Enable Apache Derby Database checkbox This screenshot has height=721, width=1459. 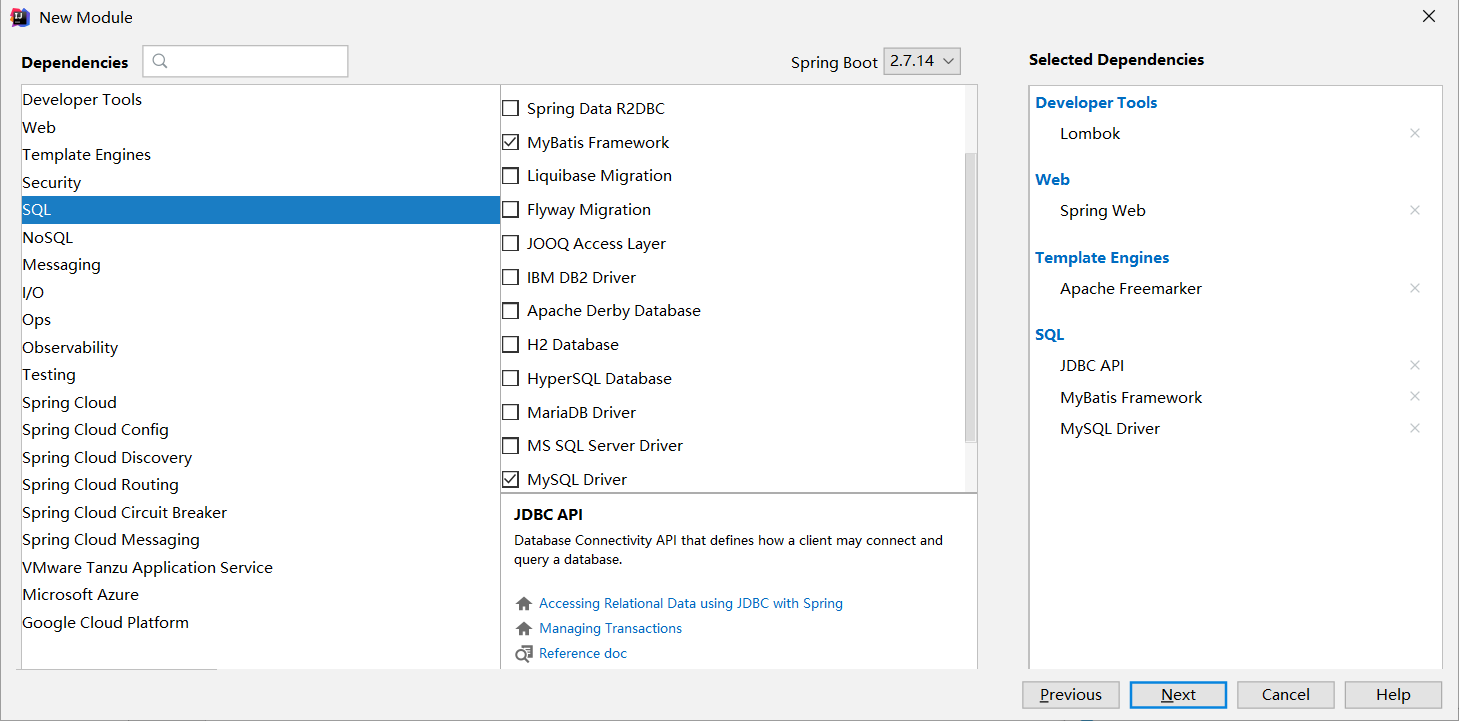pyautogui.click(x=510, y=311)
